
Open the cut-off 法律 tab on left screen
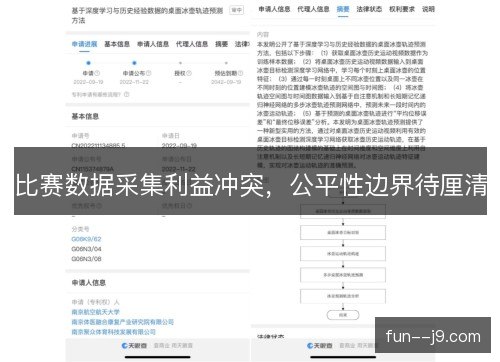tap(242, 44)
